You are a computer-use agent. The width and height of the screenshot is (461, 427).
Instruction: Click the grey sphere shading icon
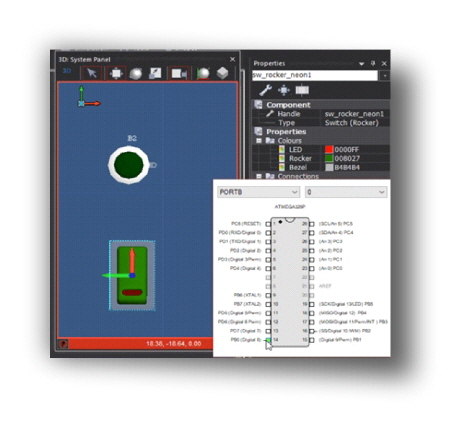tap(136, 73)
